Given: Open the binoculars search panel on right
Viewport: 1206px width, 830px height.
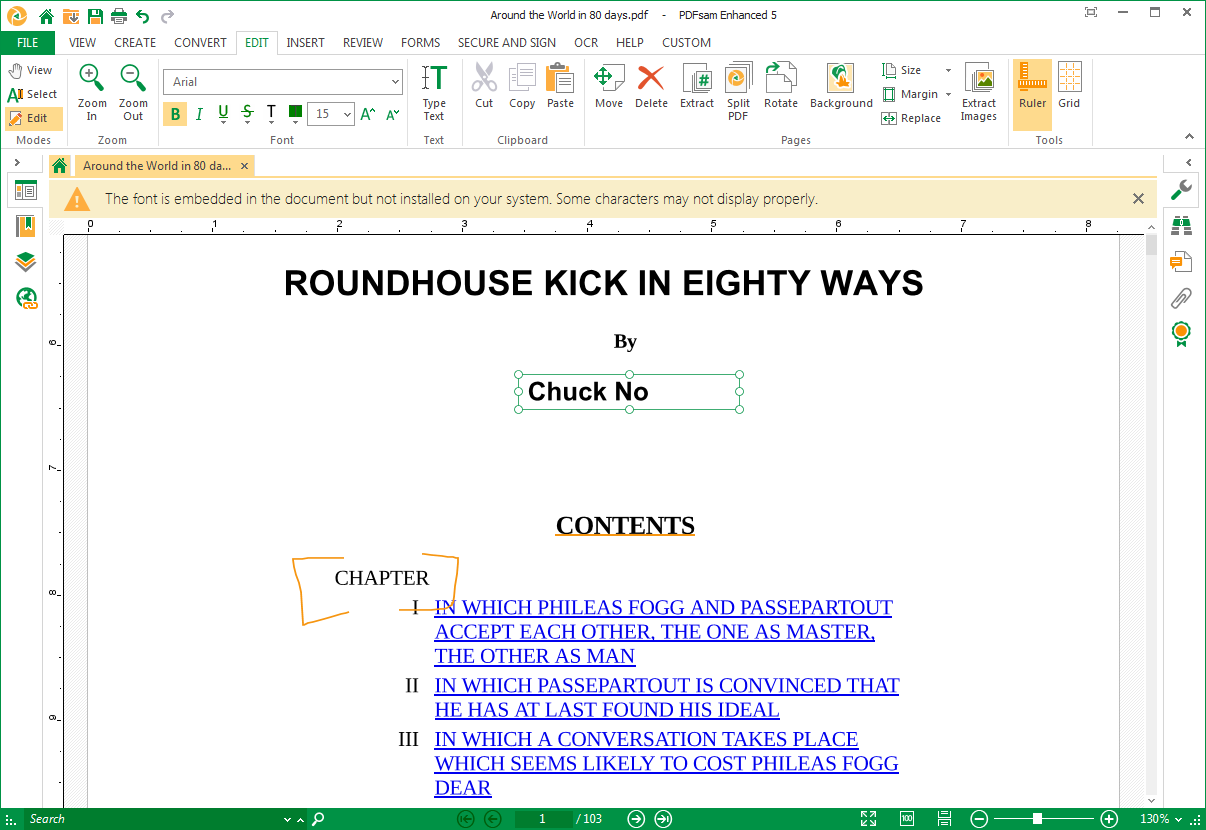Looking at the screenshot, I should [x=1181, y=226].
